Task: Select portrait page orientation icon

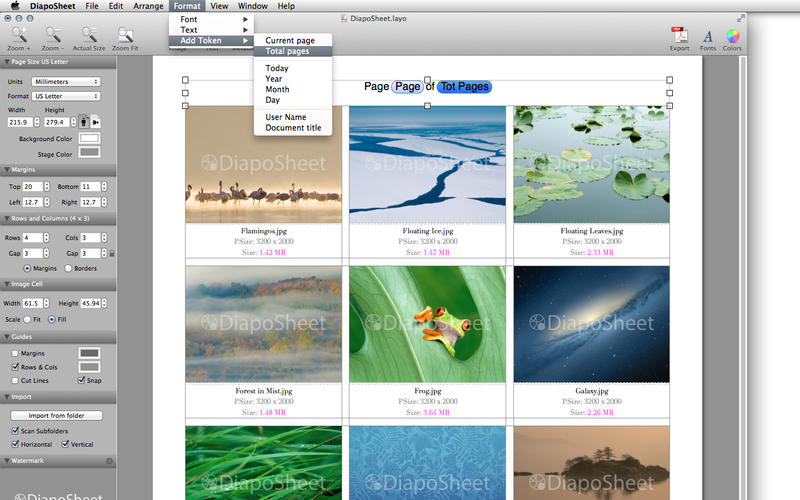Action: pos(84,122)
